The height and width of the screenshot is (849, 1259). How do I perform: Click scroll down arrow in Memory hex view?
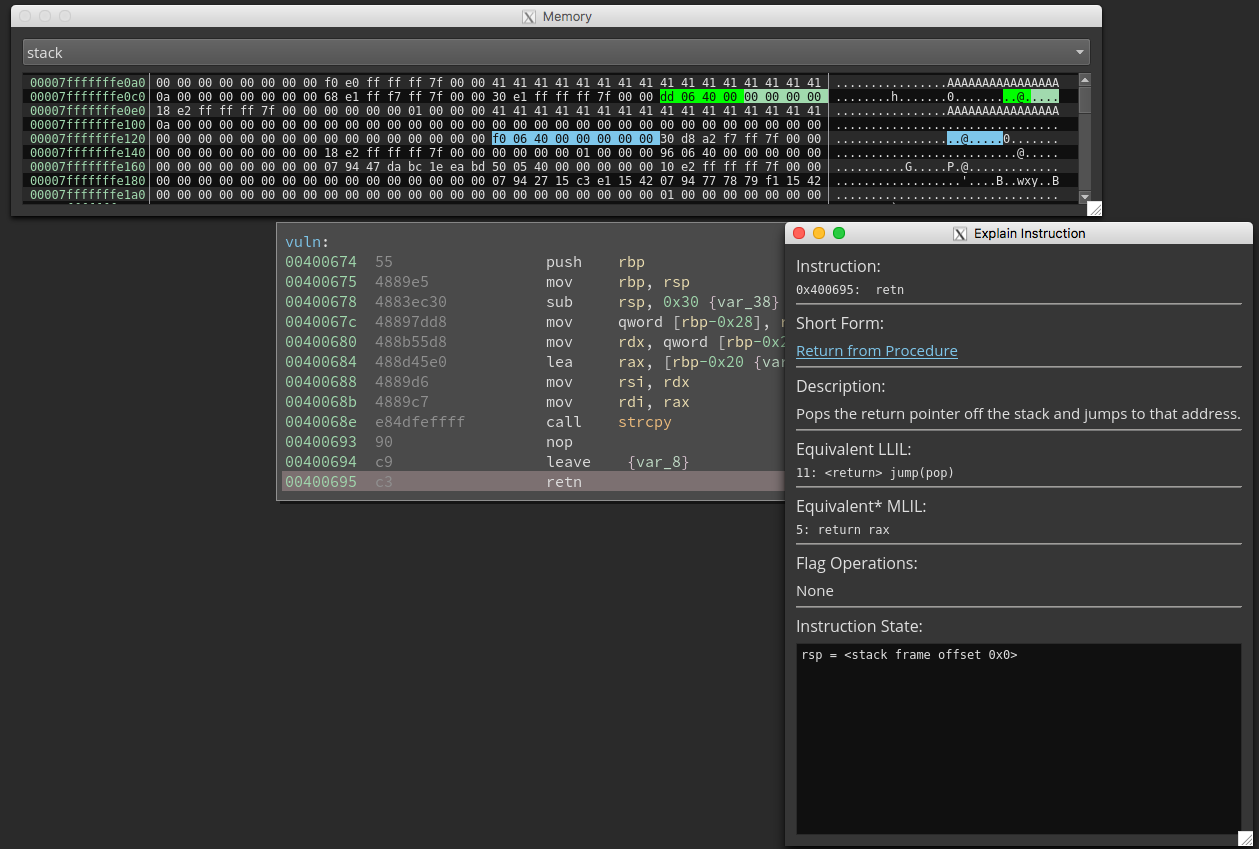click(x=1085, y=196)
